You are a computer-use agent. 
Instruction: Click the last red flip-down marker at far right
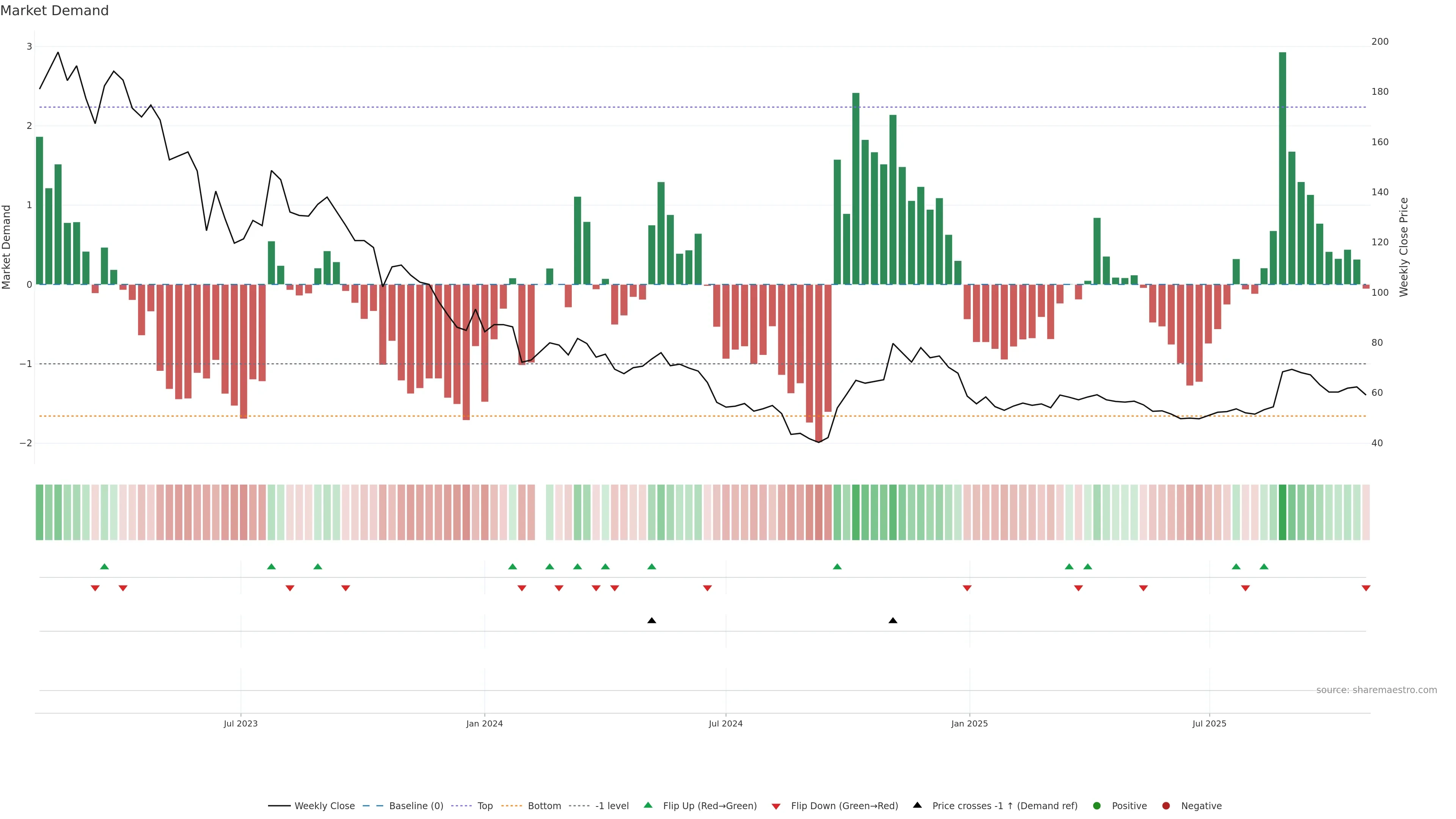click(1366, 588)
